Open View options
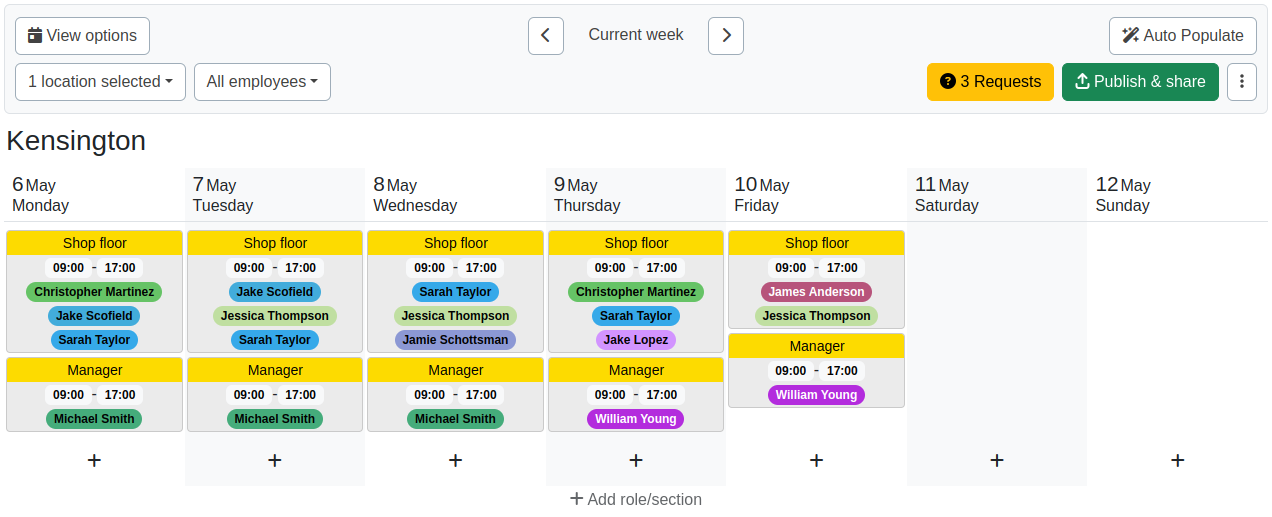The image size is (1272, 517). coord(82,36)
